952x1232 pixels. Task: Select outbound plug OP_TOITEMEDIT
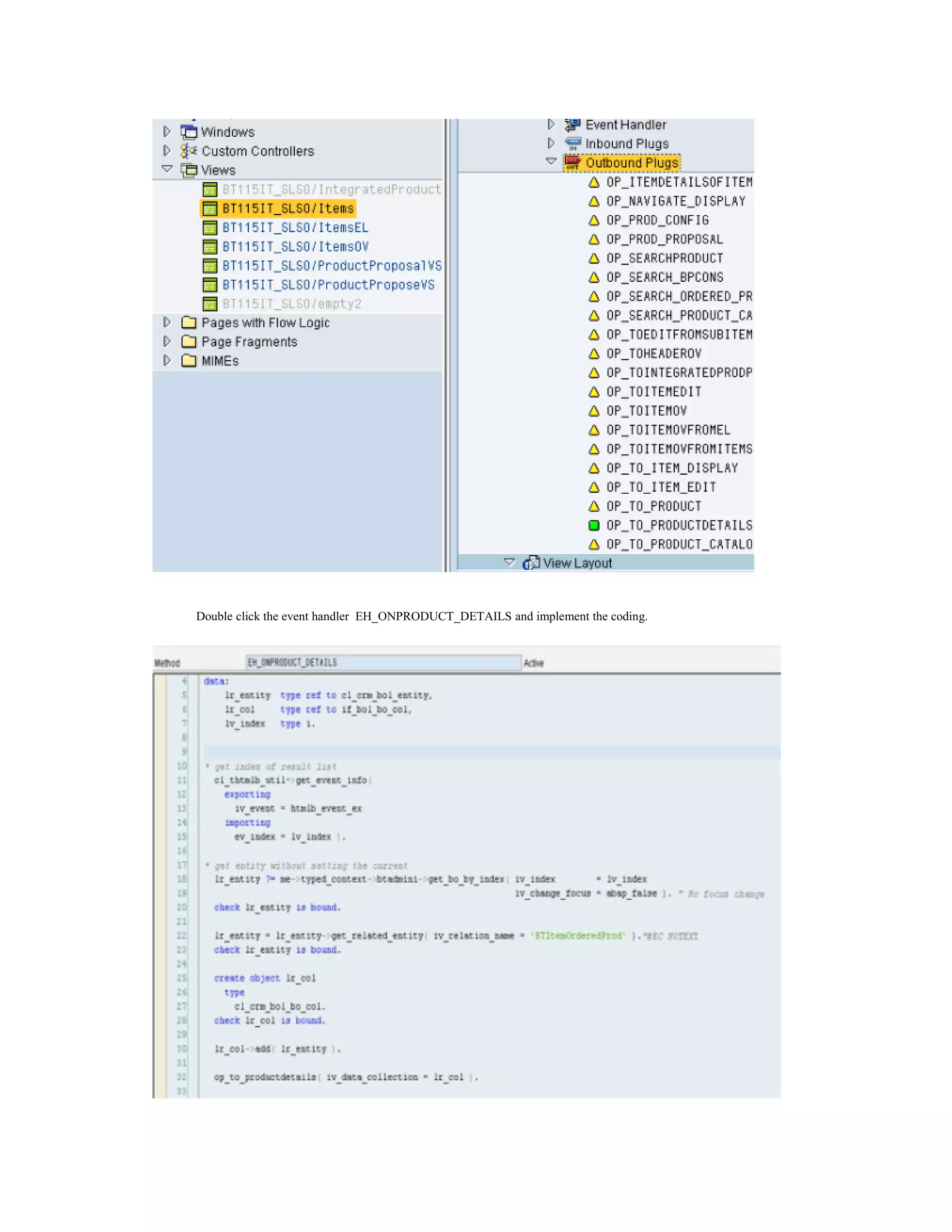click(654, 392)
